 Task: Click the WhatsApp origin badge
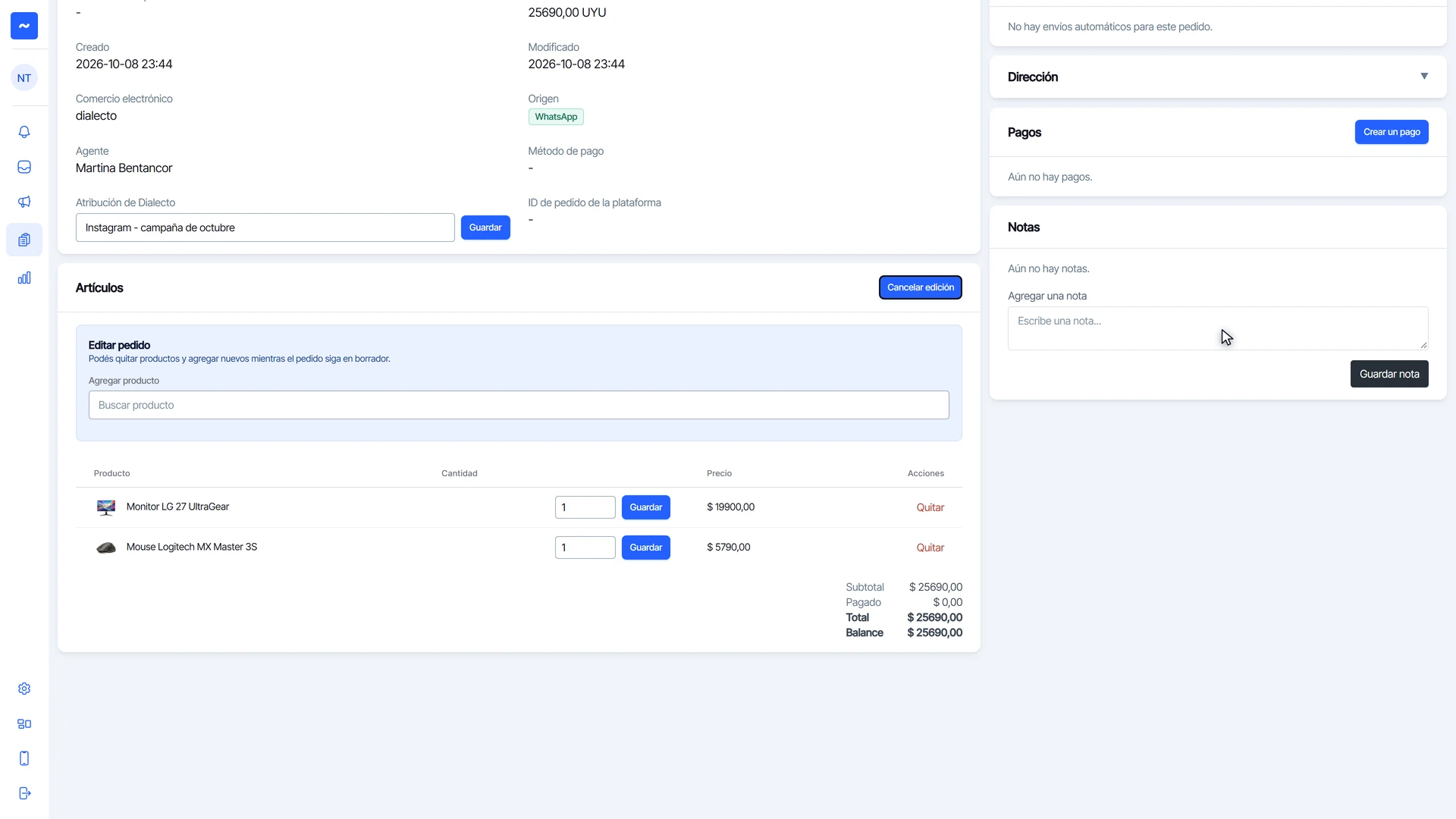(x=556, y=117)
